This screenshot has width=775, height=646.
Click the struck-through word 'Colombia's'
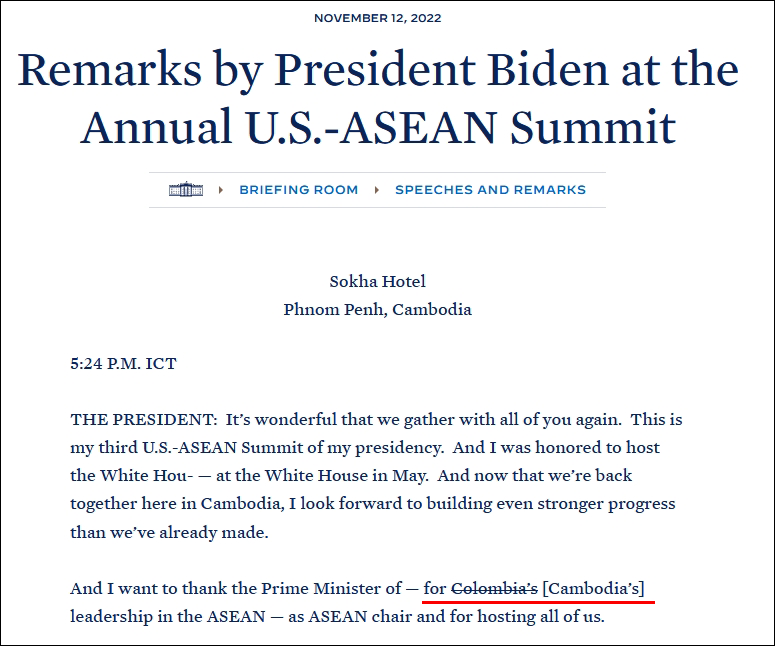494,589
